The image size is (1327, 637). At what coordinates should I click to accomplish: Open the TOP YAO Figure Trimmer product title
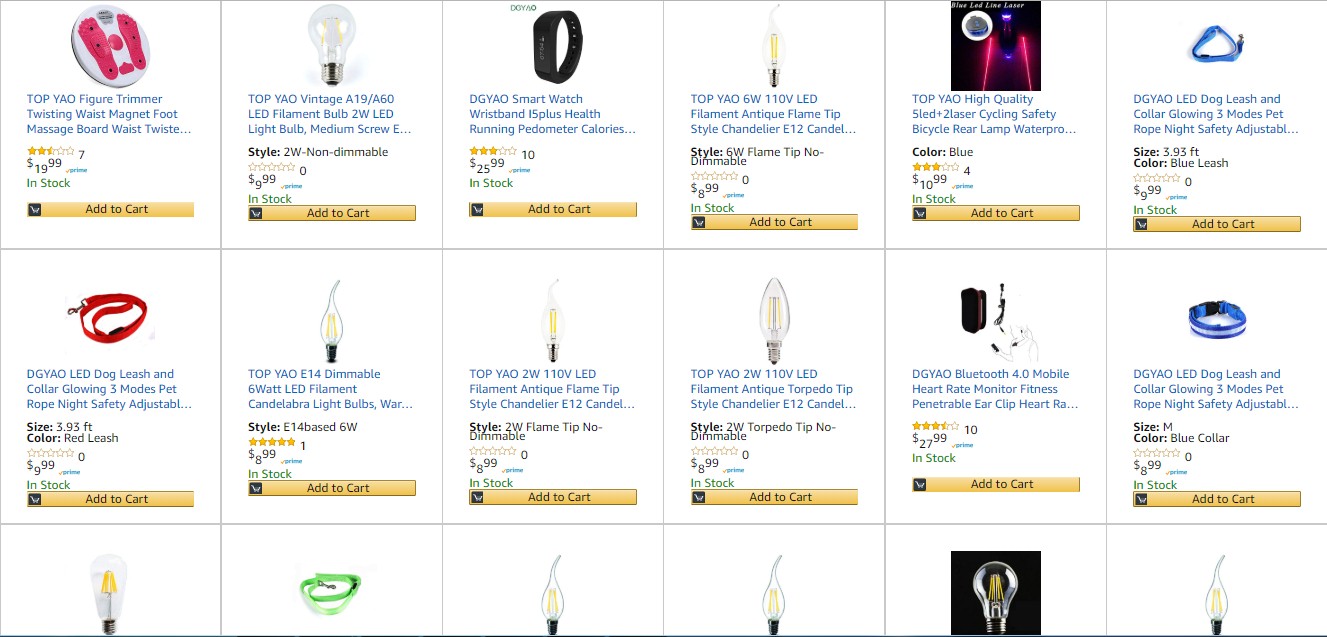109,114
